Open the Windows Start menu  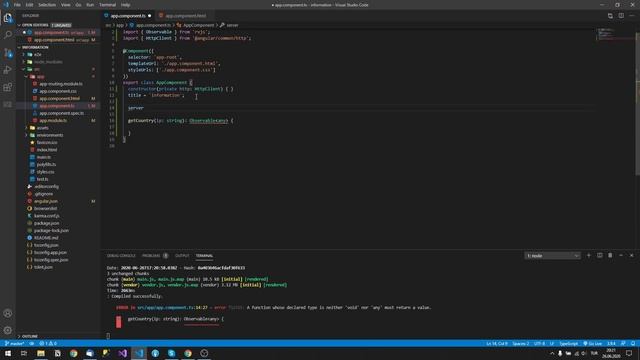[x=8, y=353]
